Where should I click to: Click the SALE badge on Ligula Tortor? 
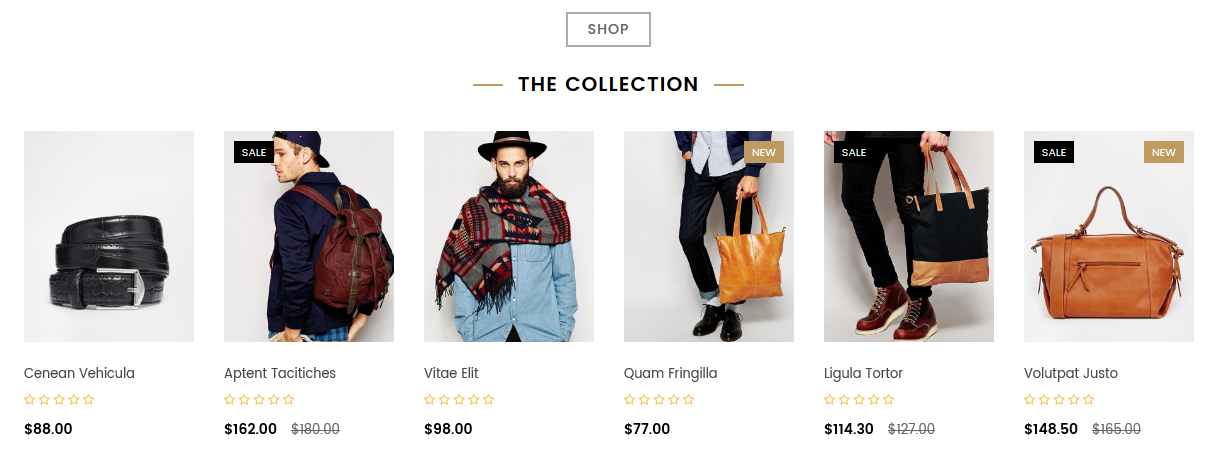[x=854, y=152]
